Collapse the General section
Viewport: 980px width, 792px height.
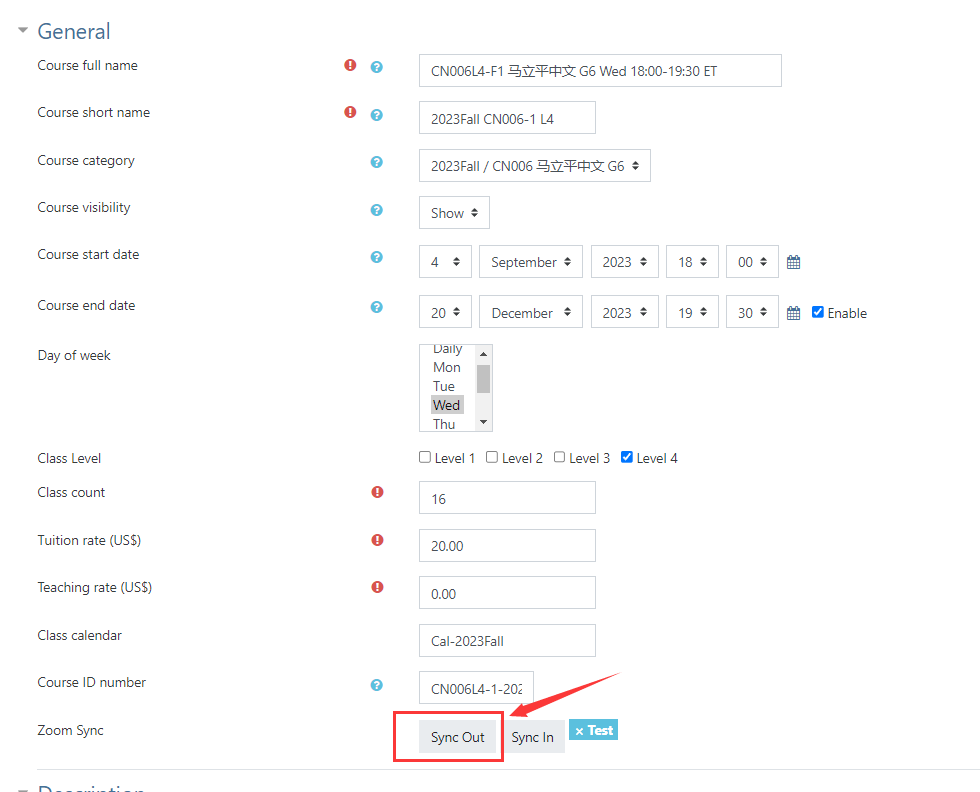click(x=23, y=31)
